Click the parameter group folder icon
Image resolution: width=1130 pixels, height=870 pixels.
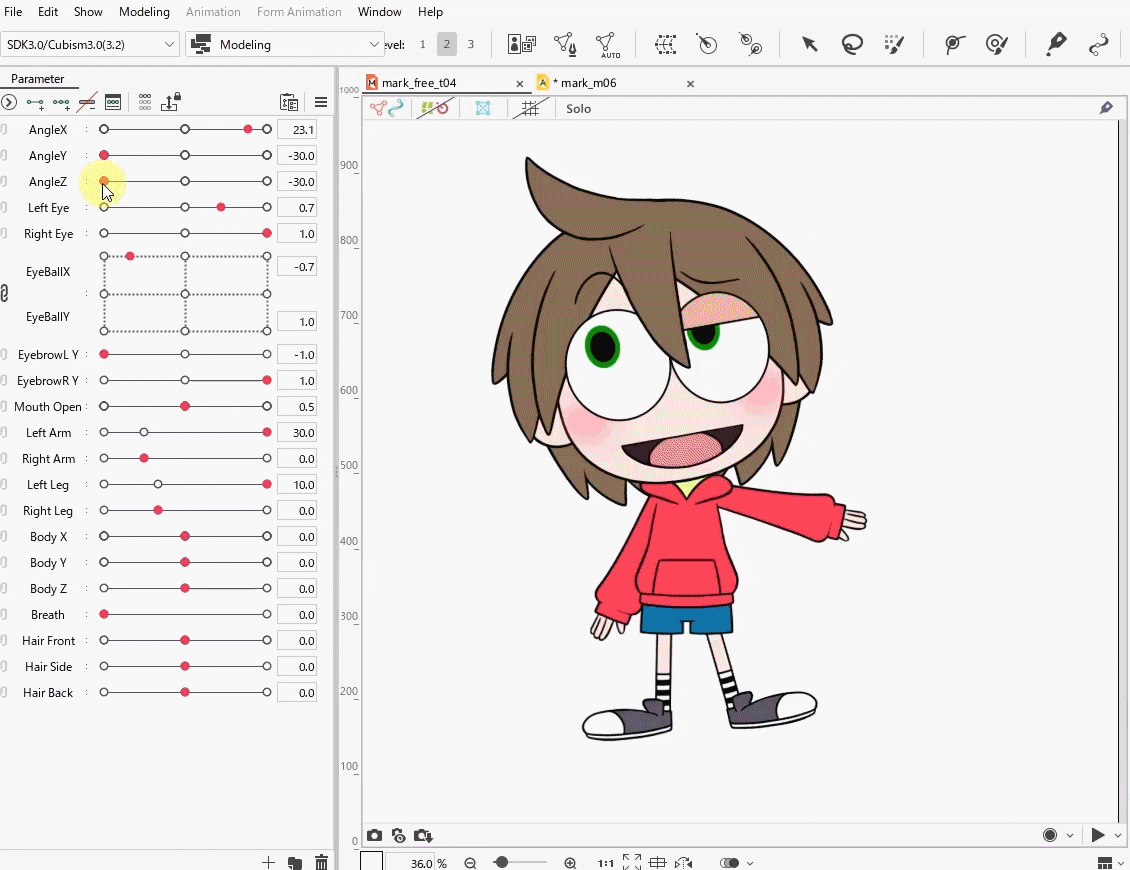[295, 862]
